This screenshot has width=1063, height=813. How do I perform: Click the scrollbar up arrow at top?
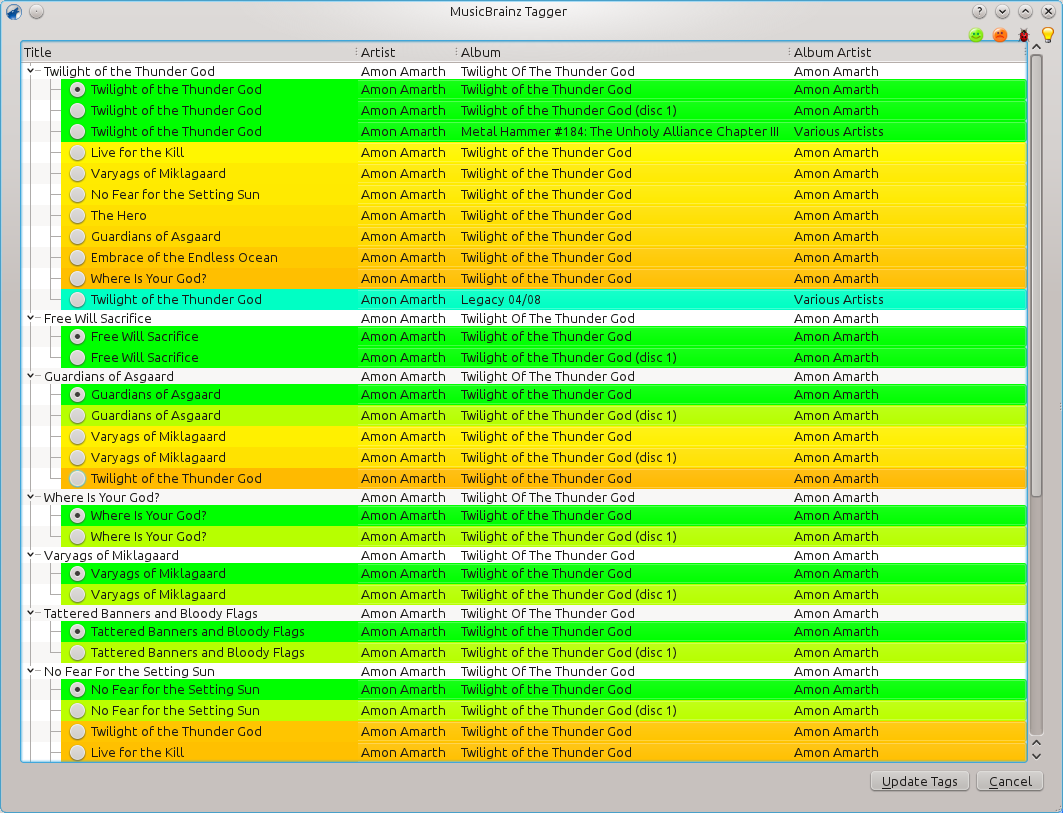tap(1036, 47)
